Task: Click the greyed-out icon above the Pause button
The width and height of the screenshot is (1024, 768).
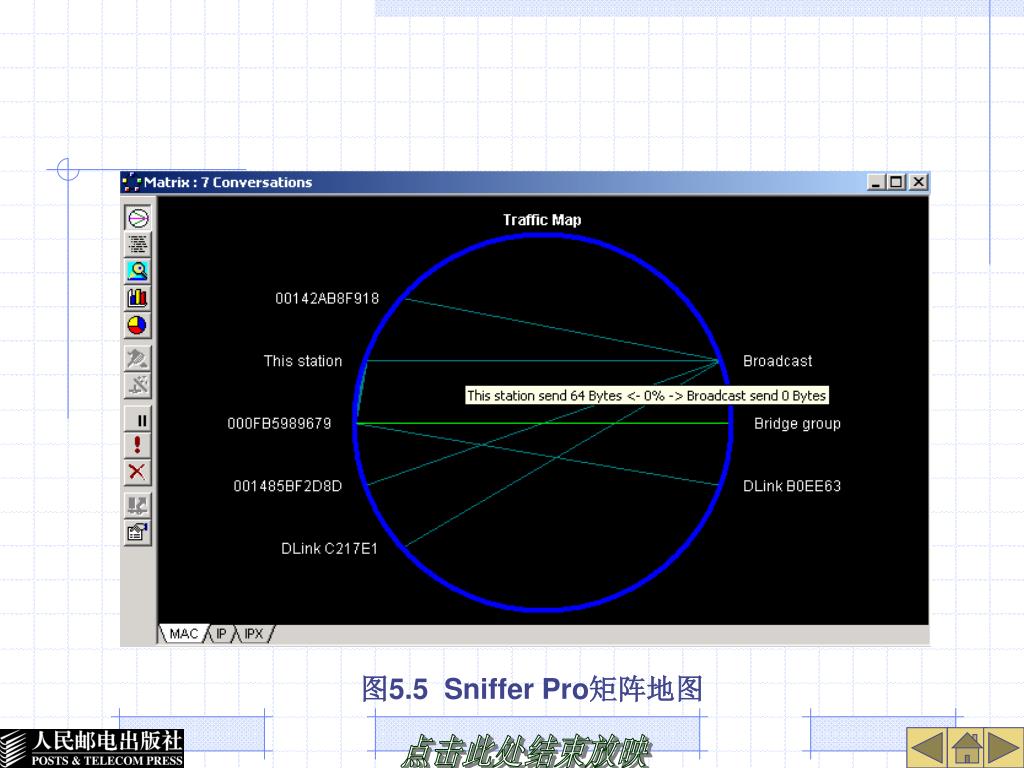Action: coord(138,385)
